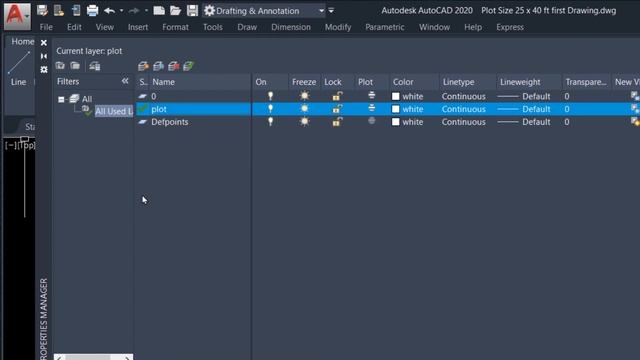Screen dimensions: 640x360
Task: Open layer palette properties gear icon
Action: [x=44, y=70]
